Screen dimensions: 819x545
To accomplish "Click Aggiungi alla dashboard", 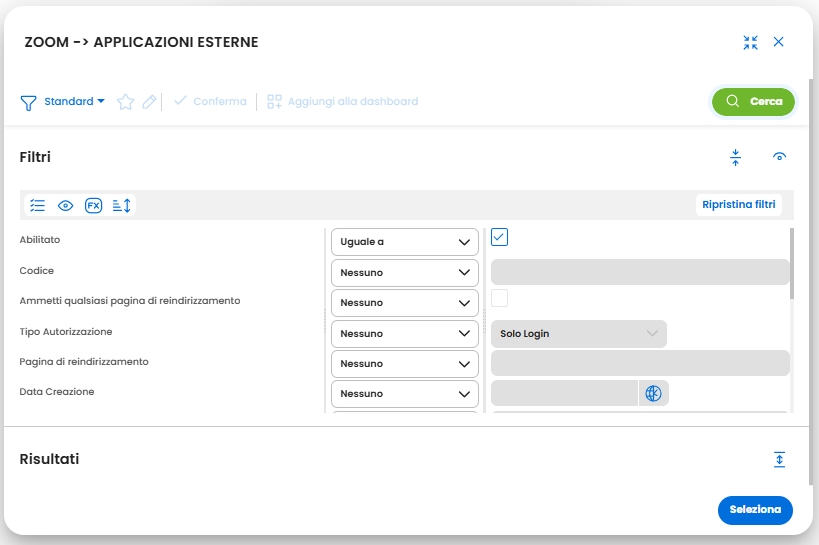I will tap(342, 101).
